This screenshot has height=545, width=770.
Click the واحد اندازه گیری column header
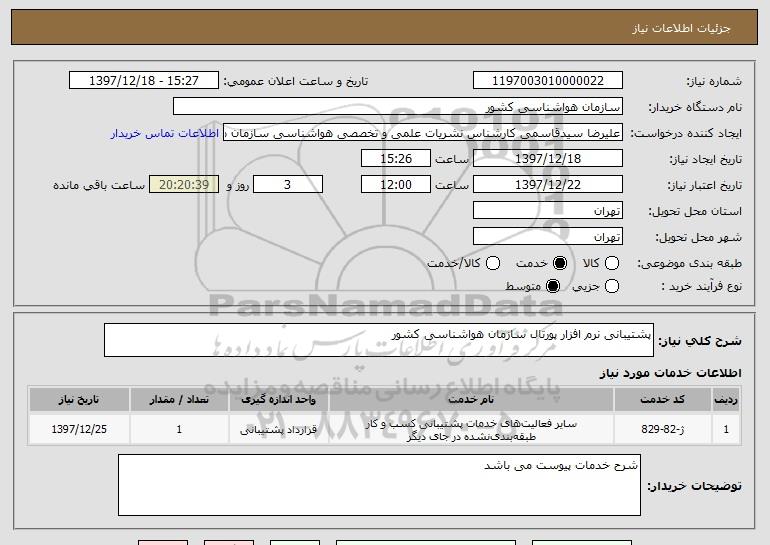(278, 400)
